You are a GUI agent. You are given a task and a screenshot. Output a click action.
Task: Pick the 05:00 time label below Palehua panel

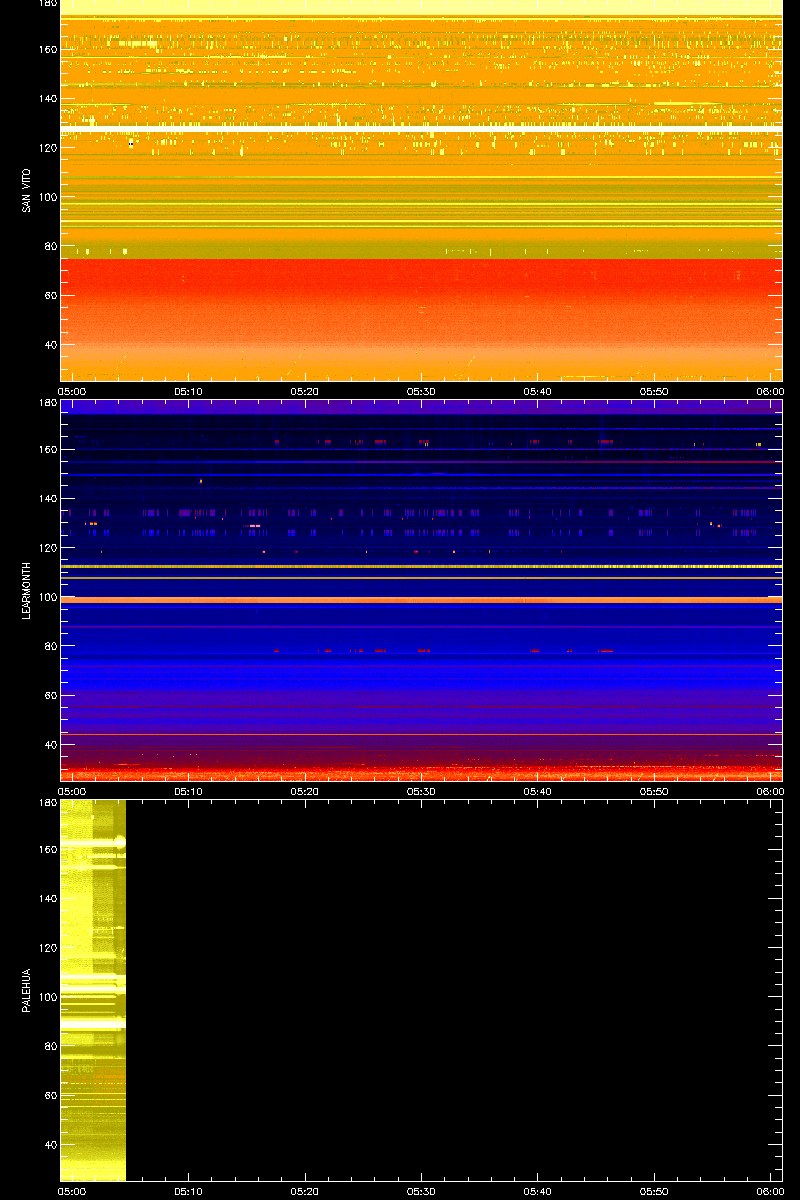pos(73,1191)
